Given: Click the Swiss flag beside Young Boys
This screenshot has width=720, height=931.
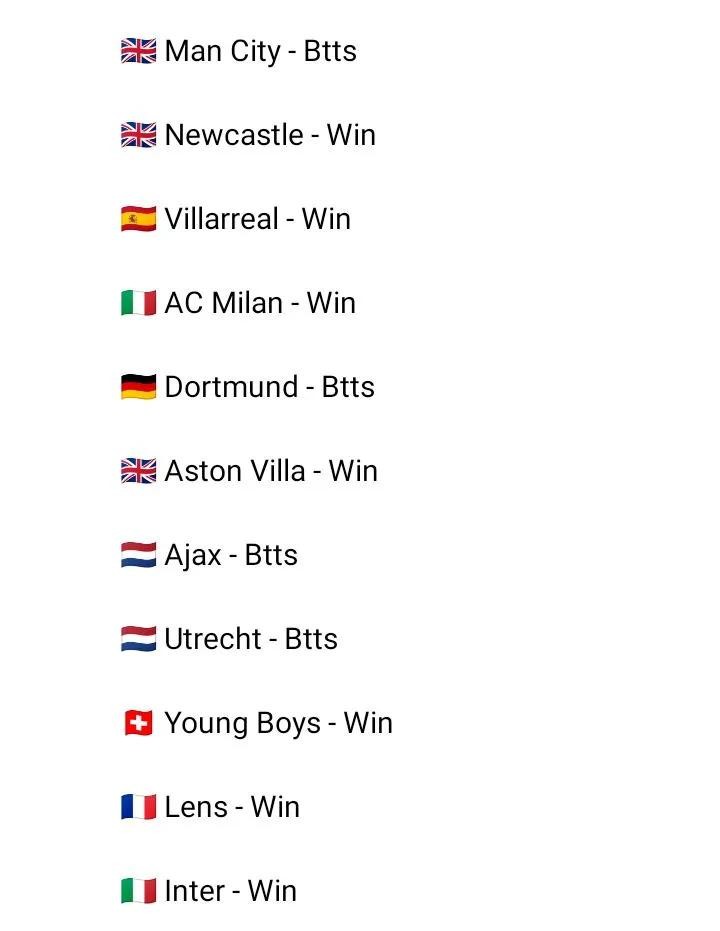Looking at the screenshot, I should pyautogui.click(x=138, y=723).
